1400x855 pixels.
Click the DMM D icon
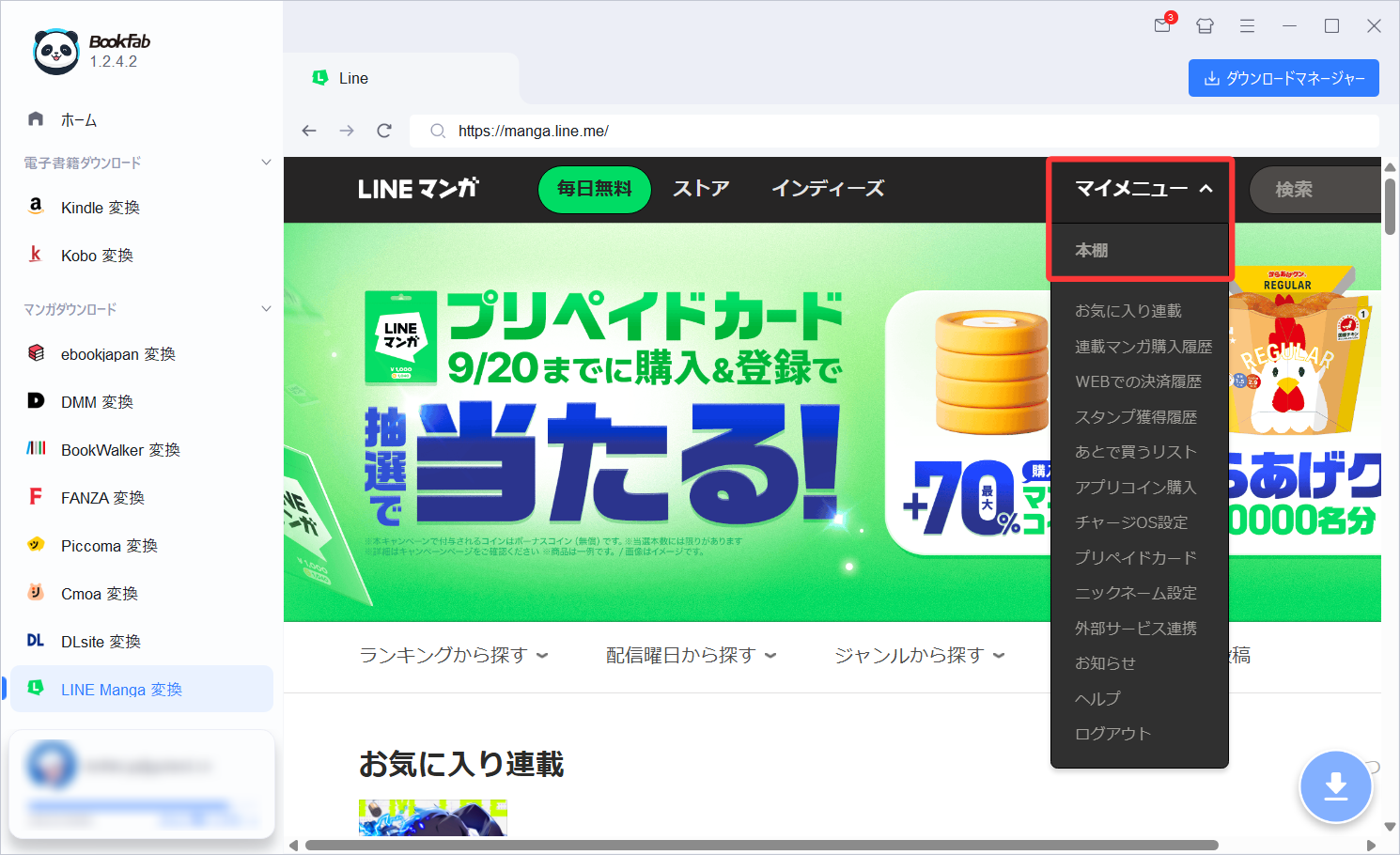pos(36,400)
